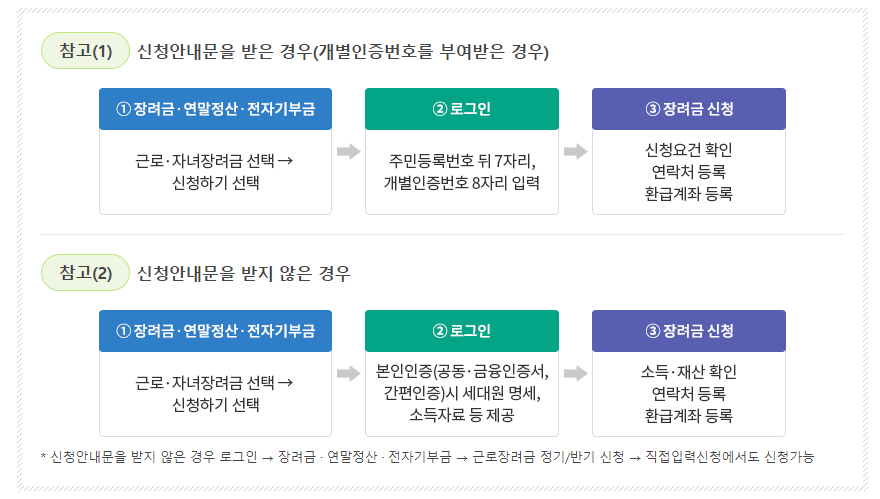Select the purple ③장려금 신청 header in 참고(1)
The height and width of the screenshot is (499, 880).
[689, 109]
